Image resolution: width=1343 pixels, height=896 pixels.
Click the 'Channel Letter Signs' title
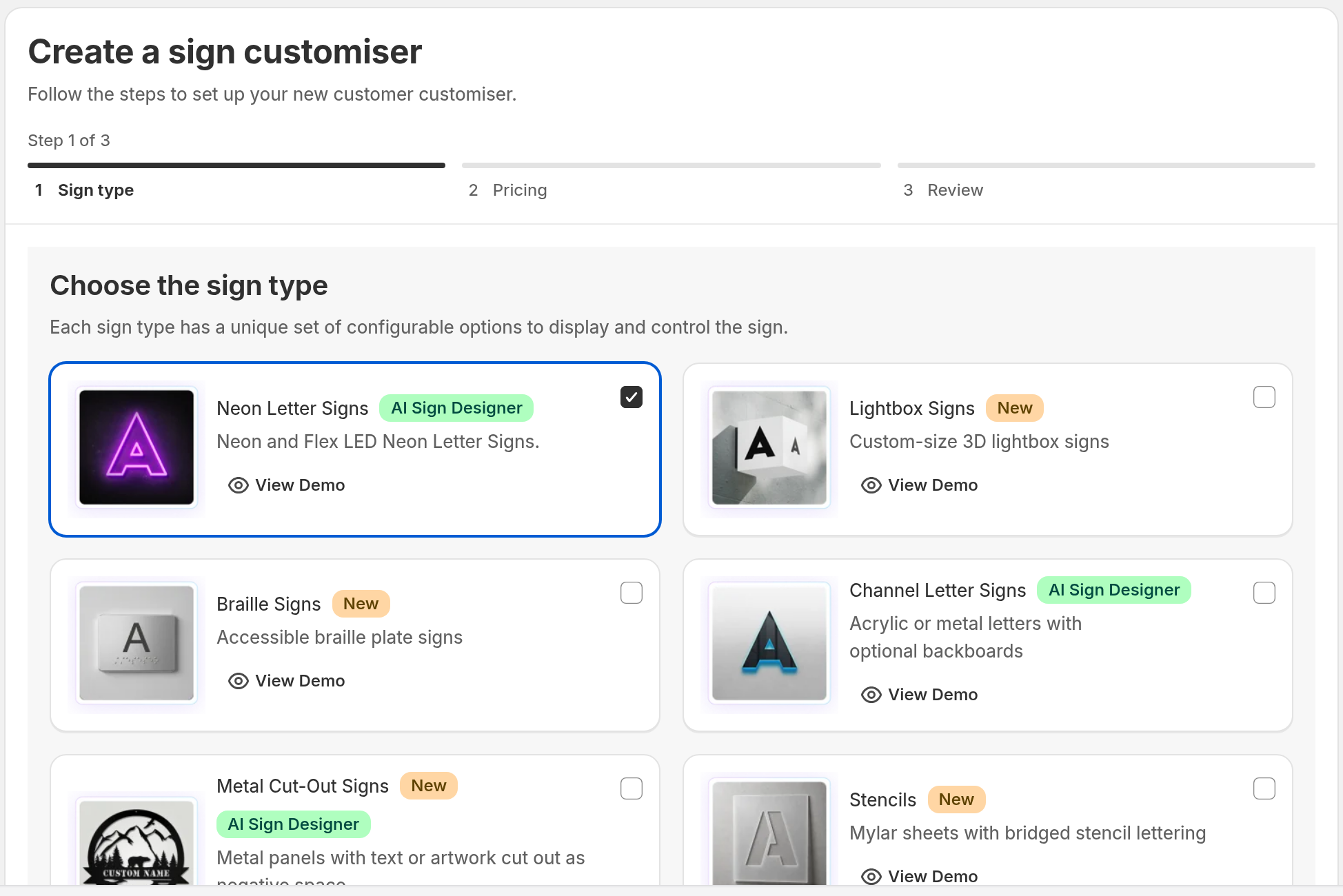(938, 591)
